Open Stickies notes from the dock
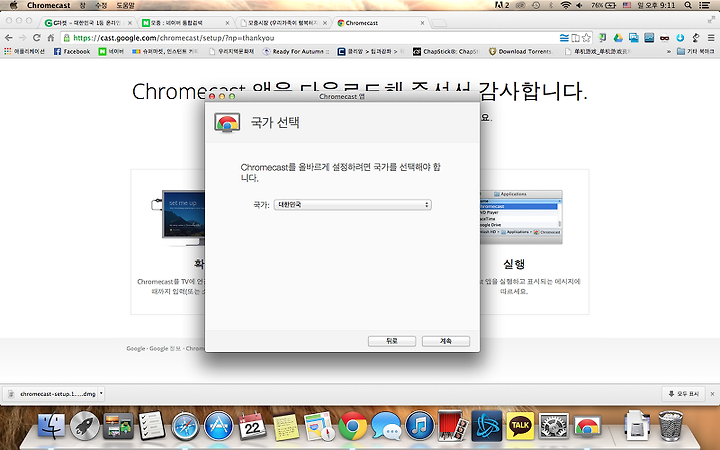 click(x=286, y=427)
